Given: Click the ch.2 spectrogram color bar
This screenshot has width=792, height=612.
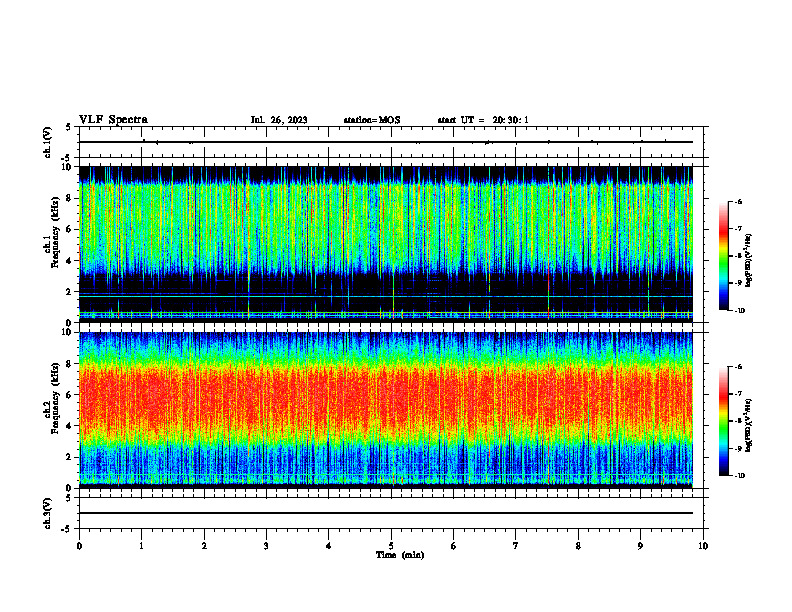Looking at the screenshot, I should pos(723,421).
